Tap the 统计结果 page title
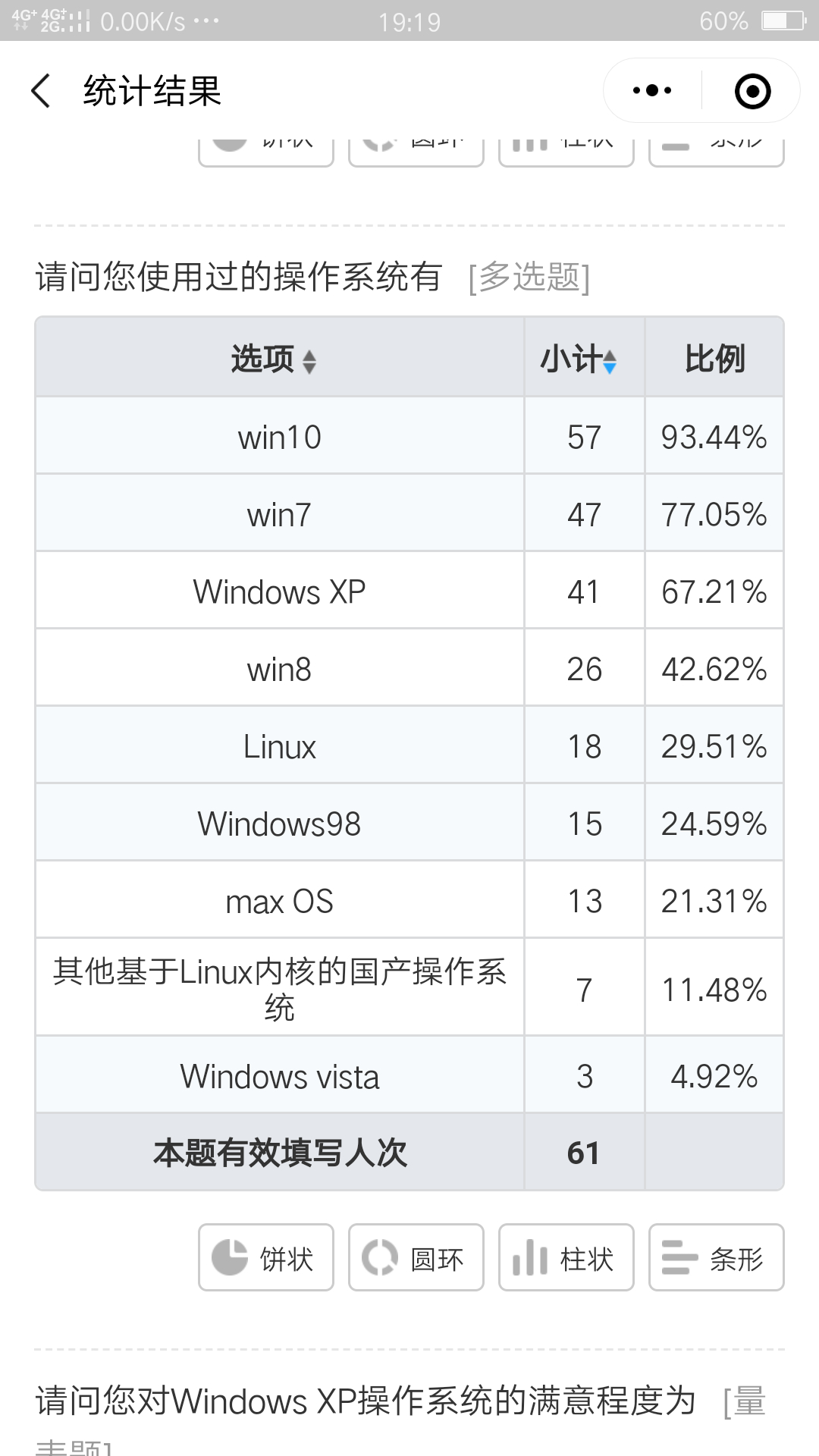This screenshot has width=819, height=1456. point(152,91)
